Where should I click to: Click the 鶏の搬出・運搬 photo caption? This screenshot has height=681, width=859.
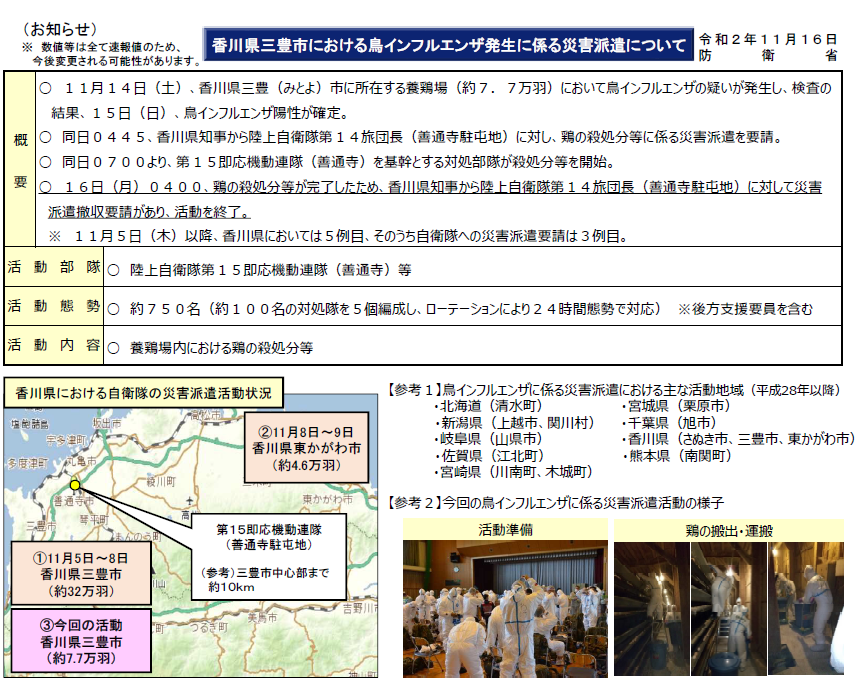(729, 531)
